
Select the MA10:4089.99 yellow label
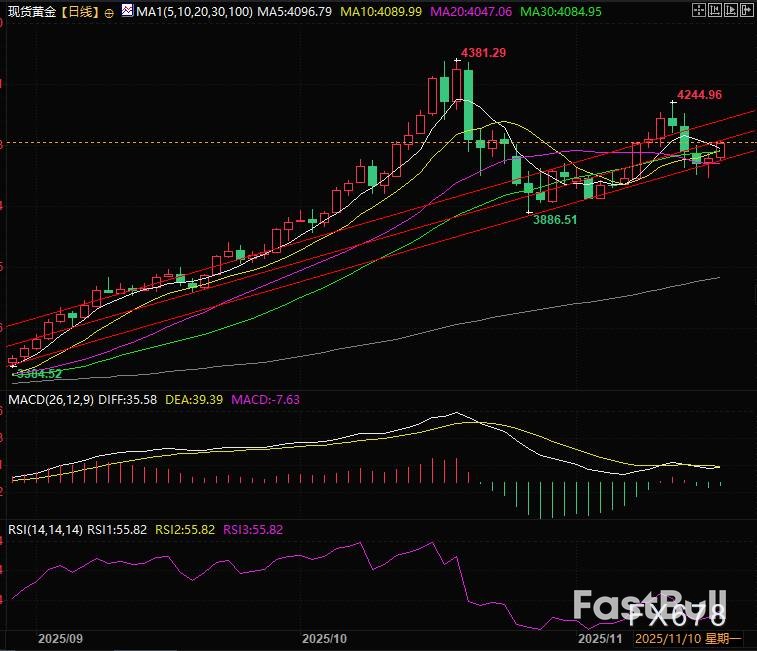(x=380, y=12)
